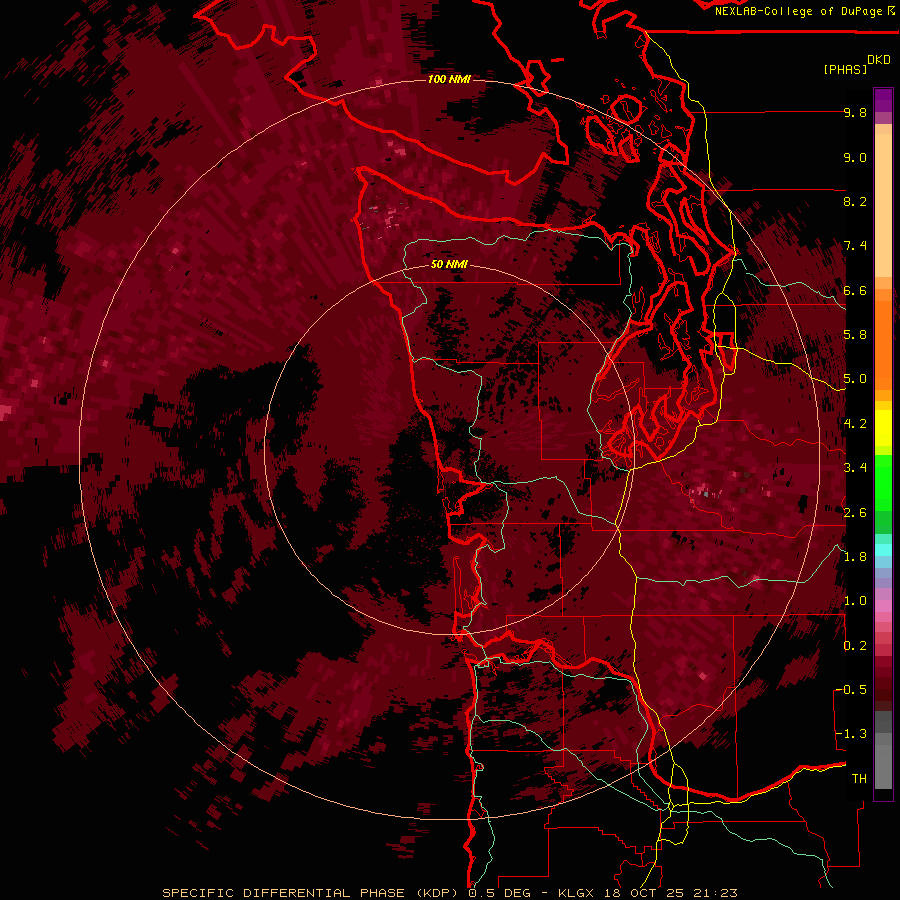
Task: Click the 4.2 scale value
Action: (x=855, y=424)
